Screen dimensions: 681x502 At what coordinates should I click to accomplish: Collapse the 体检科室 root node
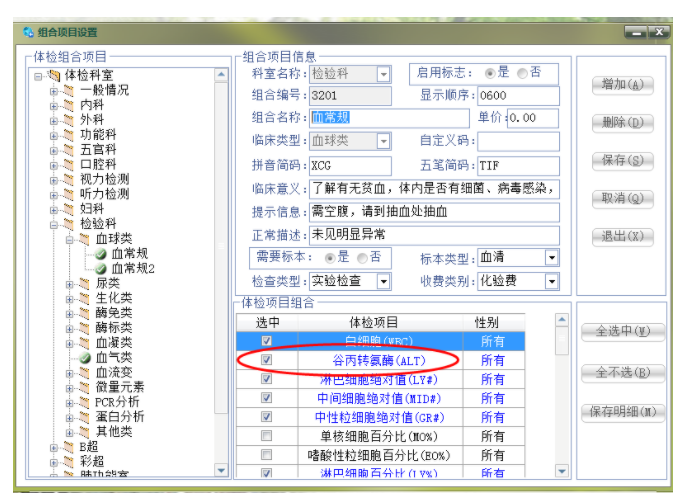(38, 77)
